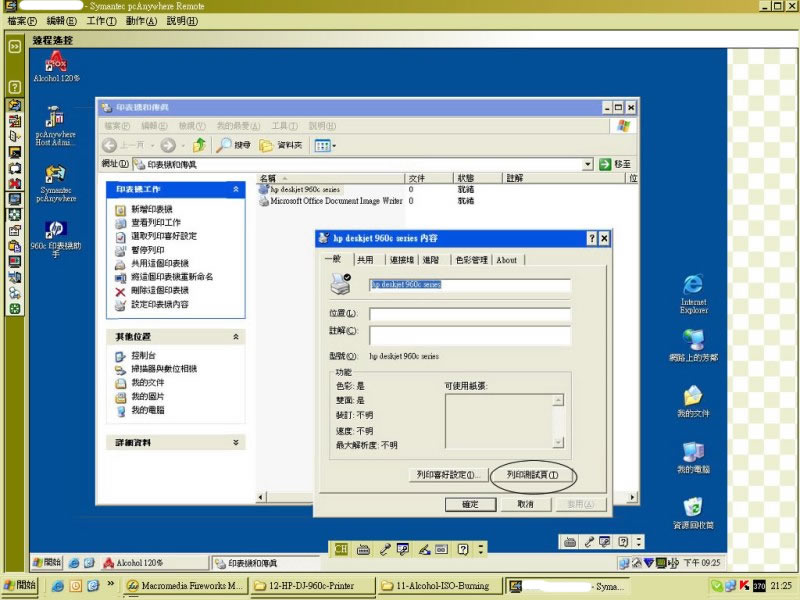Switch to 連接埠 tab
Screen dimensions: 800x600
(402, 260)
